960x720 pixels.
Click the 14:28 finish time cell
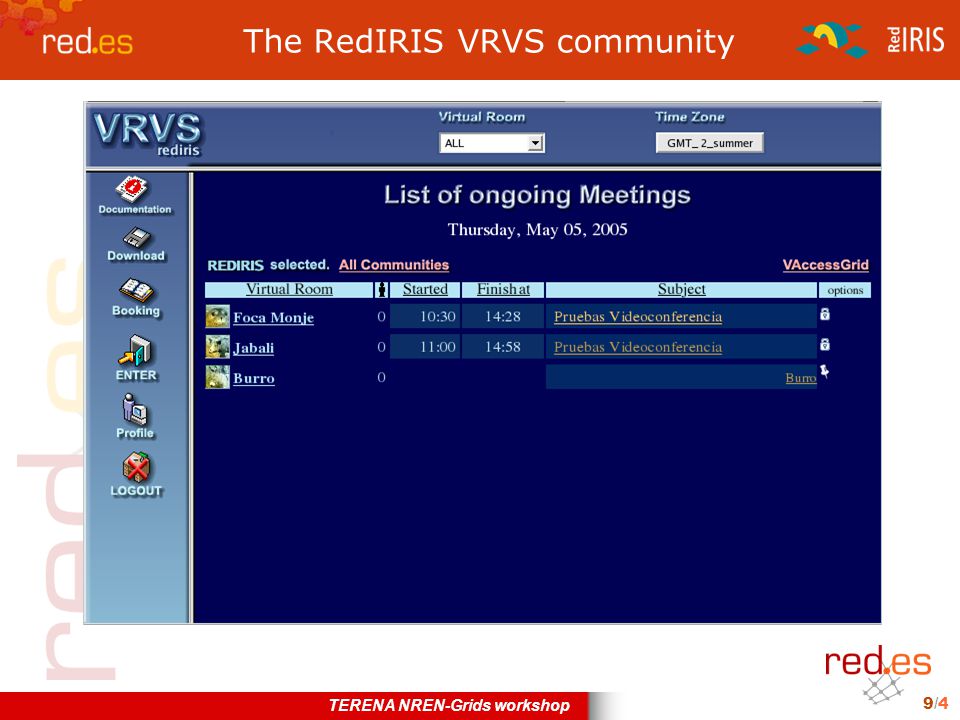tap(503, 317)
